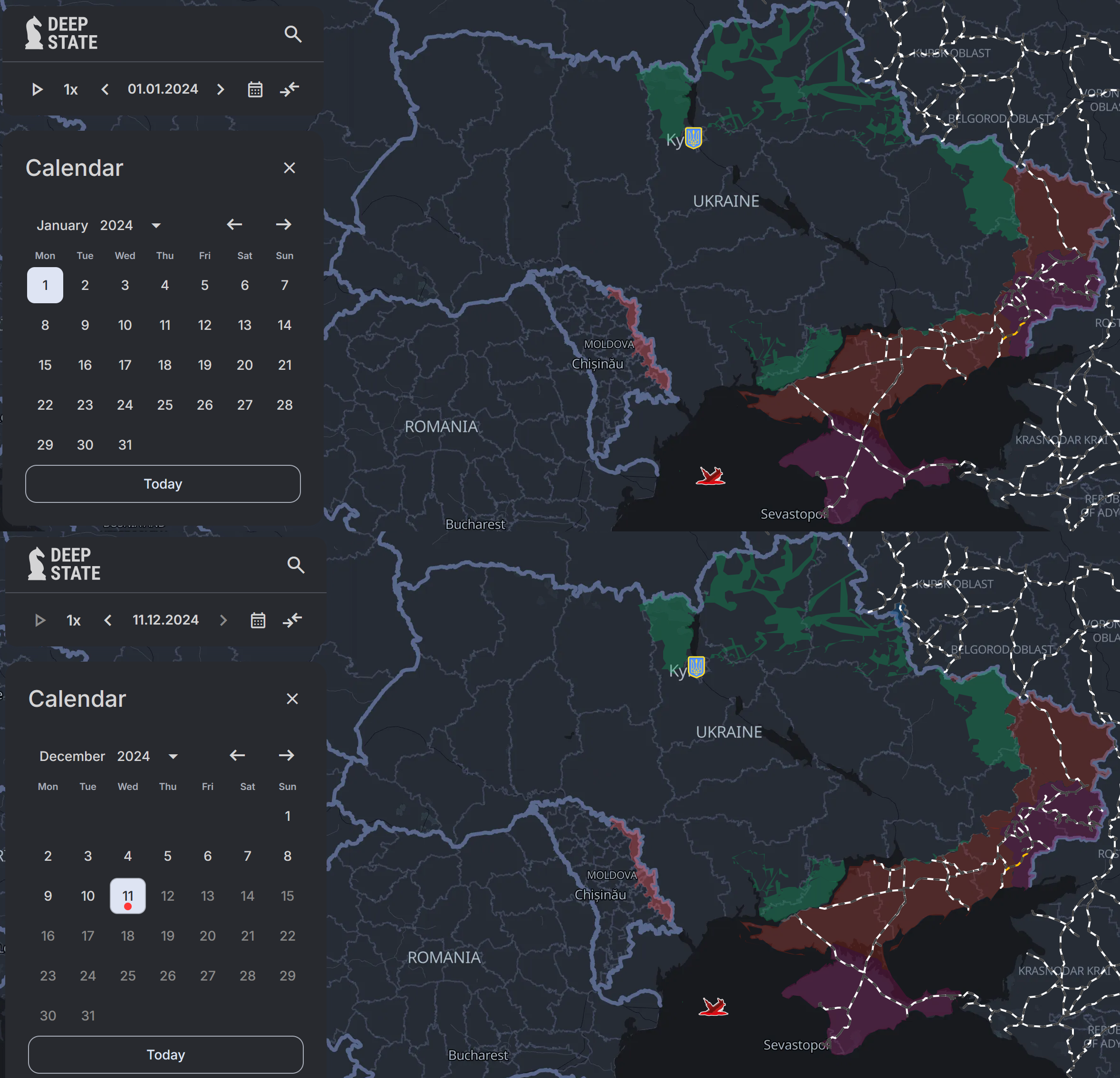
Task: Go to previous day before 11.12.2024
Action: 107,620
